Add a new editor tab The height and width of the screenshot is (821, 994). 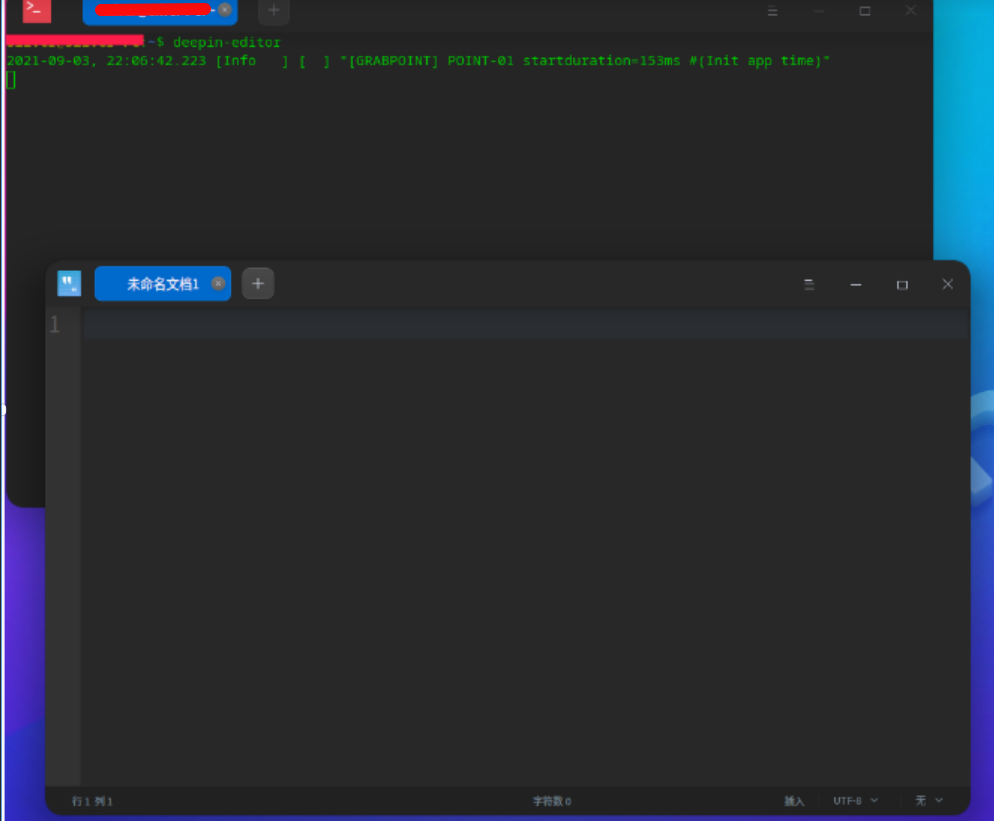pyautogui.click(x=258, y=283)
